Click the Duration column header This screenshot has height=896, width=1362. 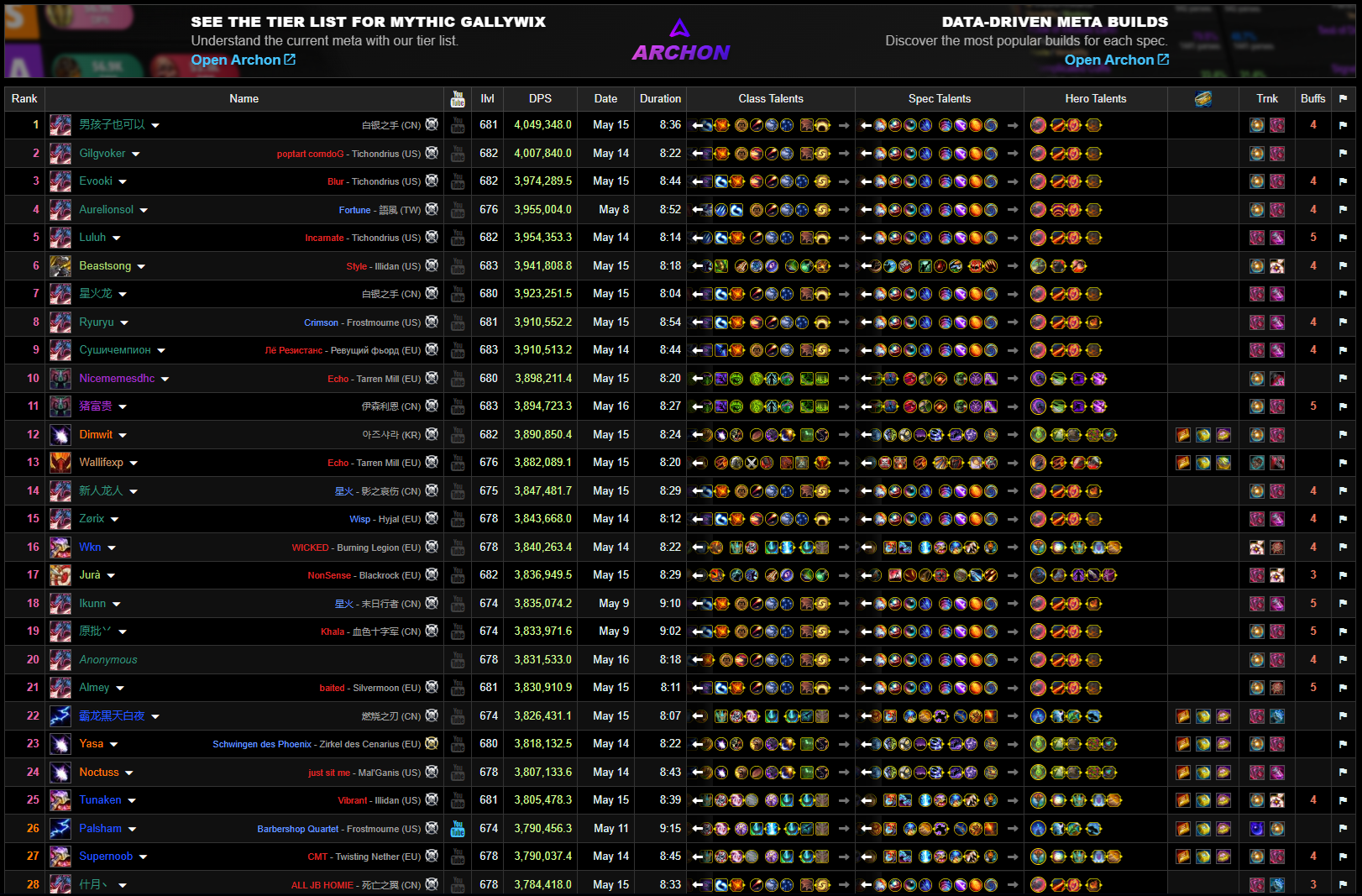660,98
